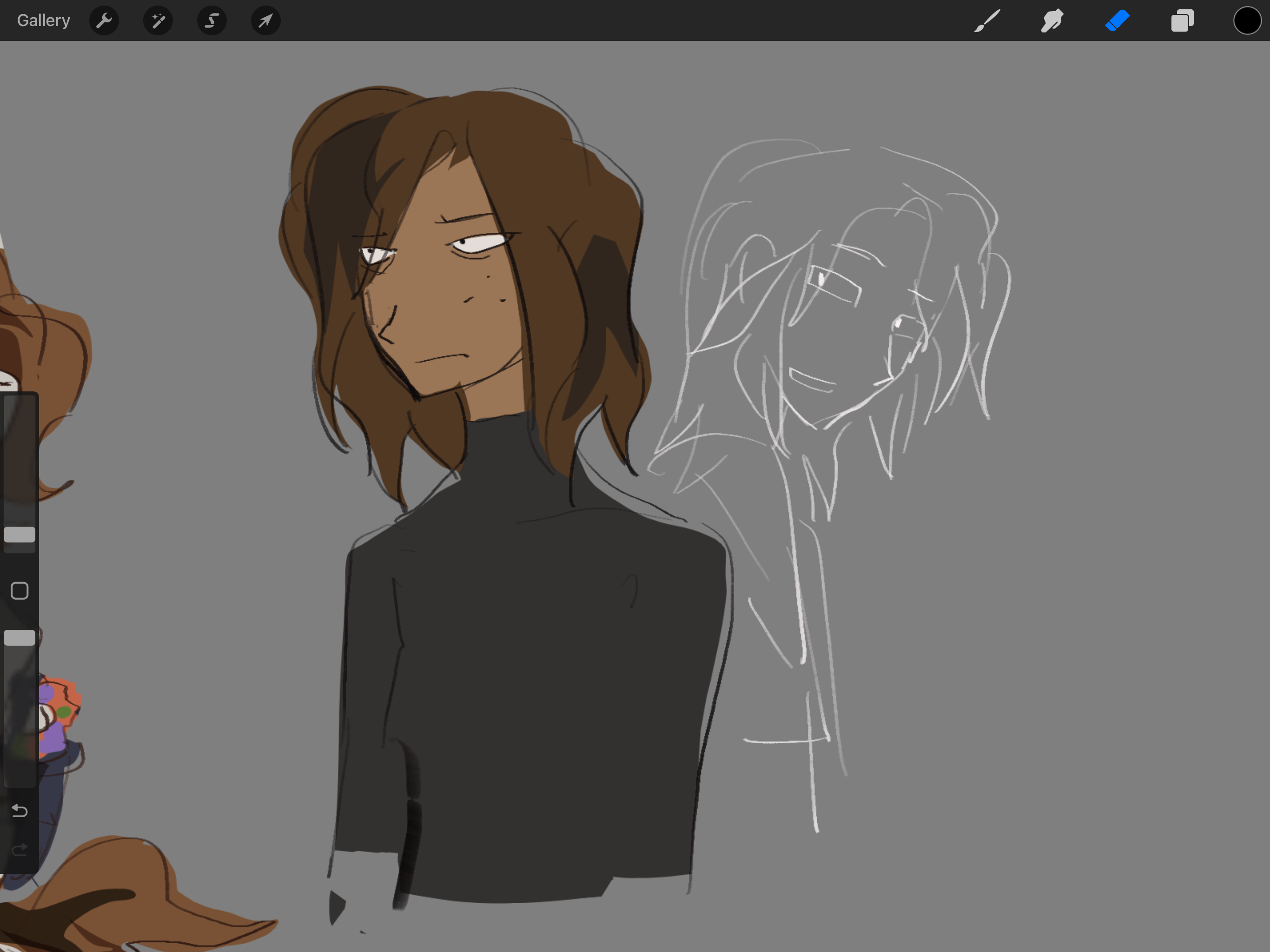The width and height of the screenshot is (1270, 952).
Task: Select the Paint brush tool
Action: coord(987,21)
